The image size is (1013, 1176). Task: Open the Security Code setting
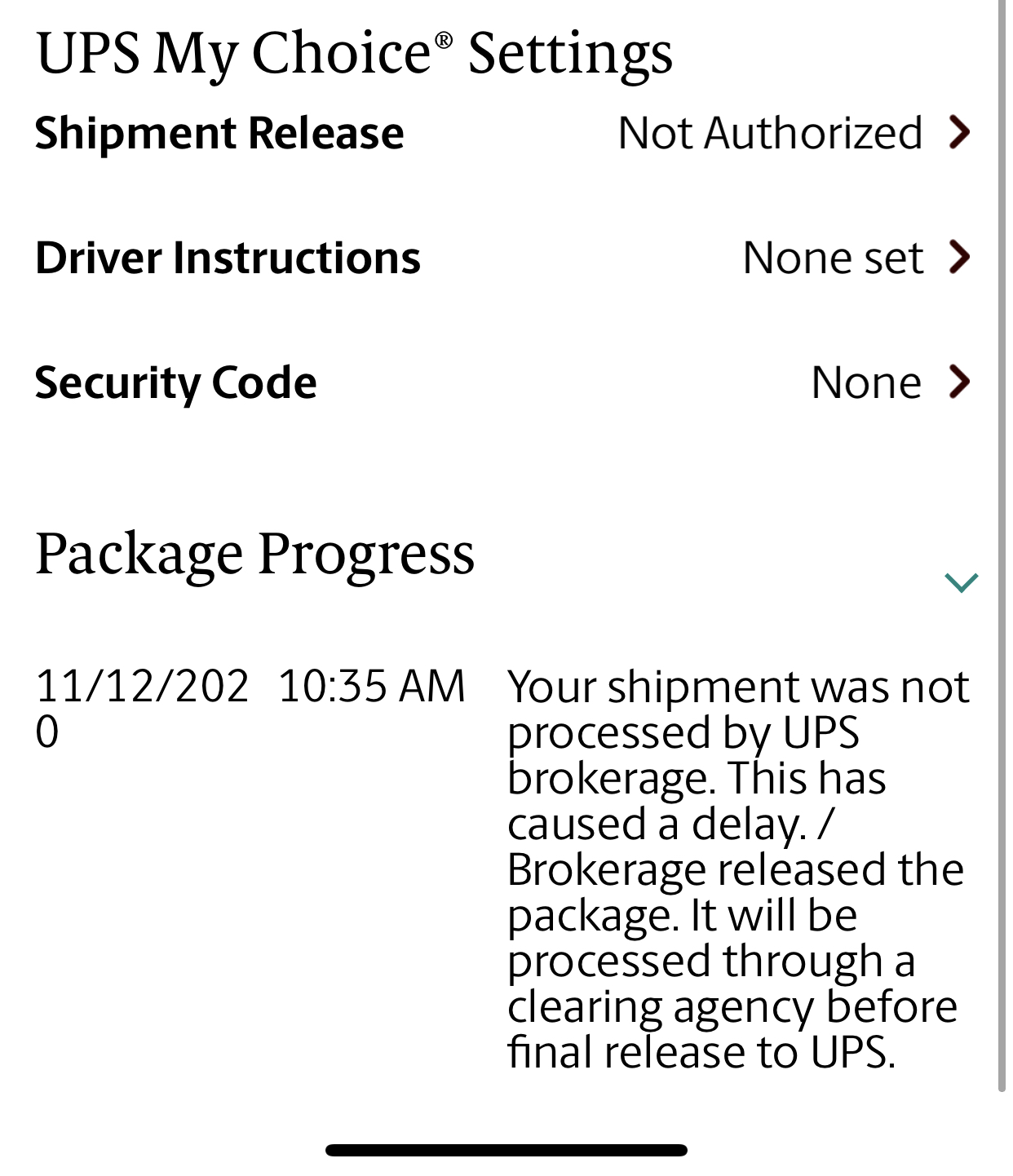point(175,382)
